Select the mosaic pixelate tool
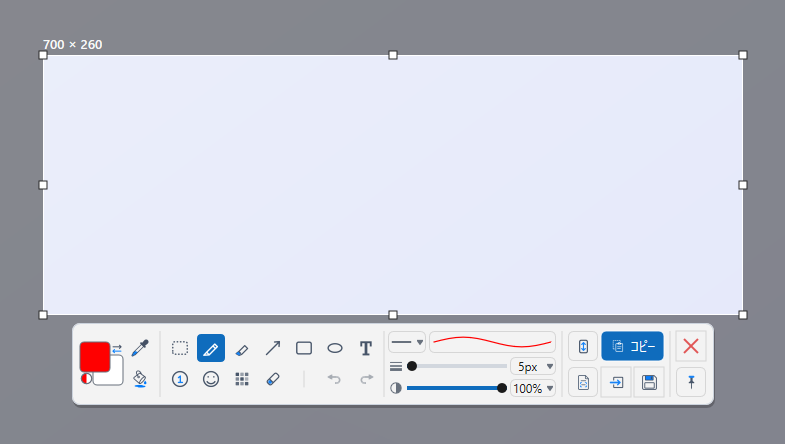 (242, 379)
